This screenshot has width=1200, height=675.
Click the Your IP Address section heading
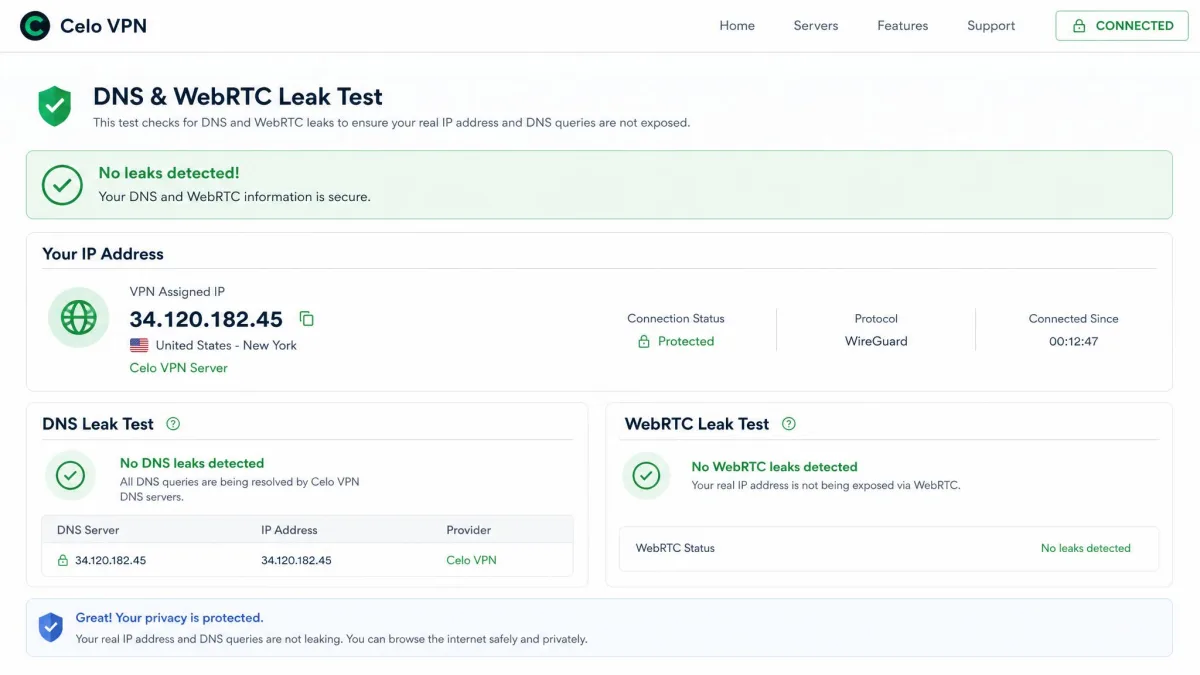point(103,254)
